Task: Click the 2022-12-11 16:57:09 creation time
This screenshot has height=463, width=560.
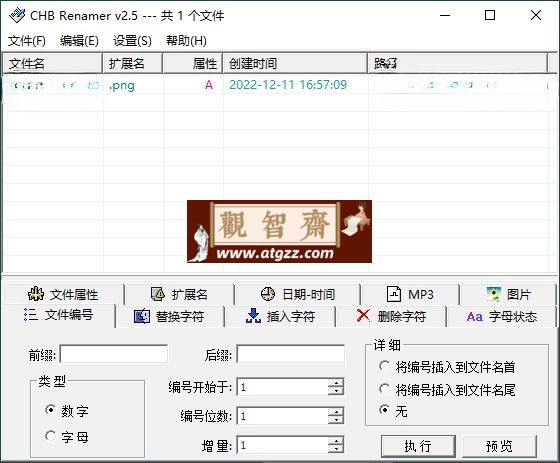Action: tap(288, 85)
